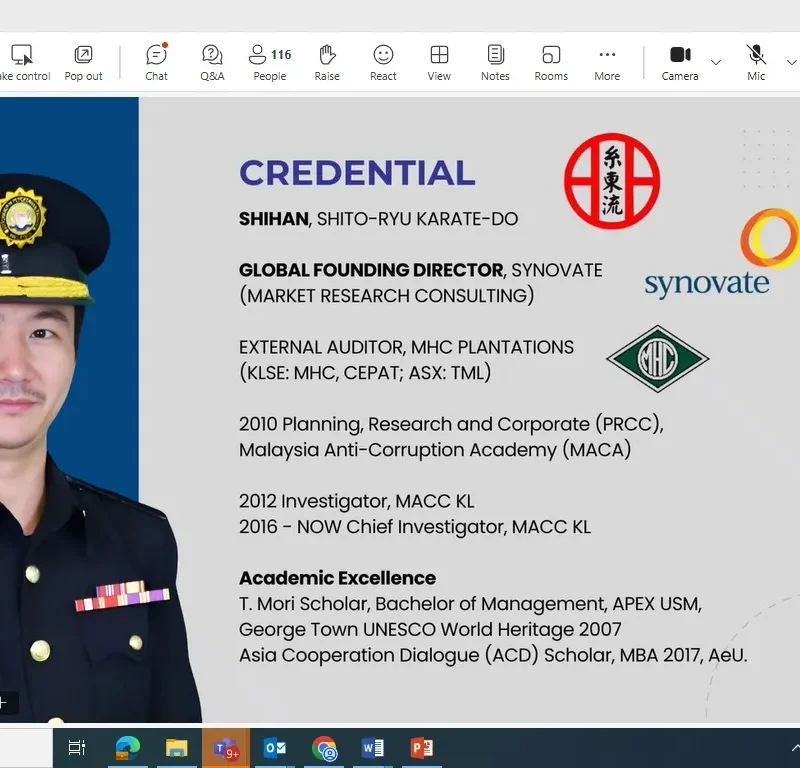800x768 pixels.
Task: Launch Microsoft Edge from the taskbar
Action: click(x=128, y=748)
